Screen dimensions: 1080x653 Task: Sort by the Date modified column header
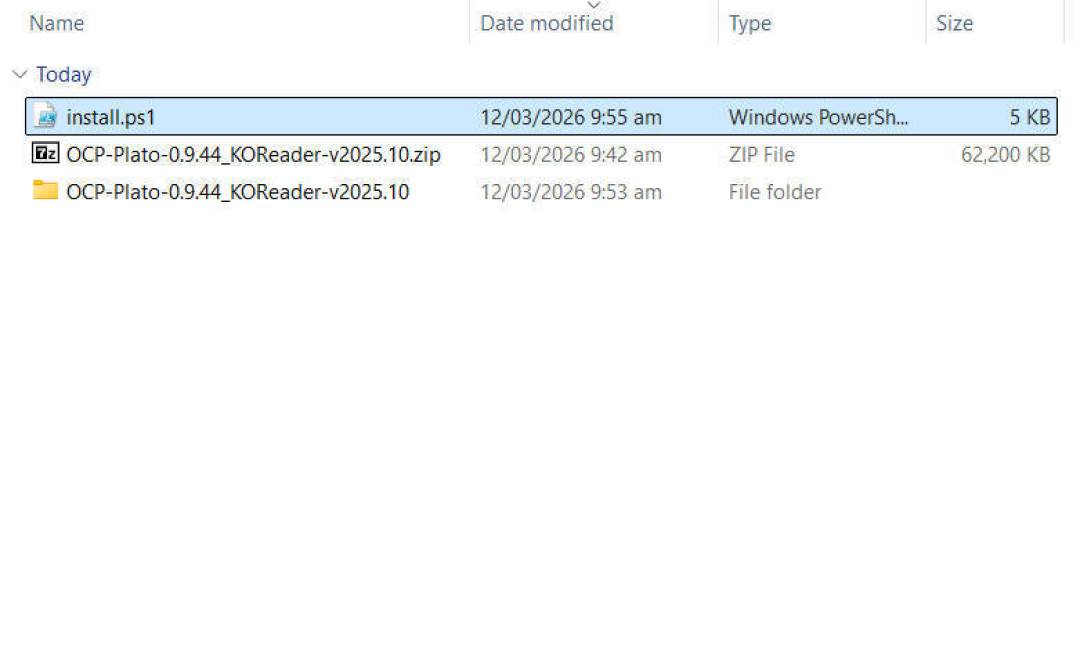click(x=546, y=23)
